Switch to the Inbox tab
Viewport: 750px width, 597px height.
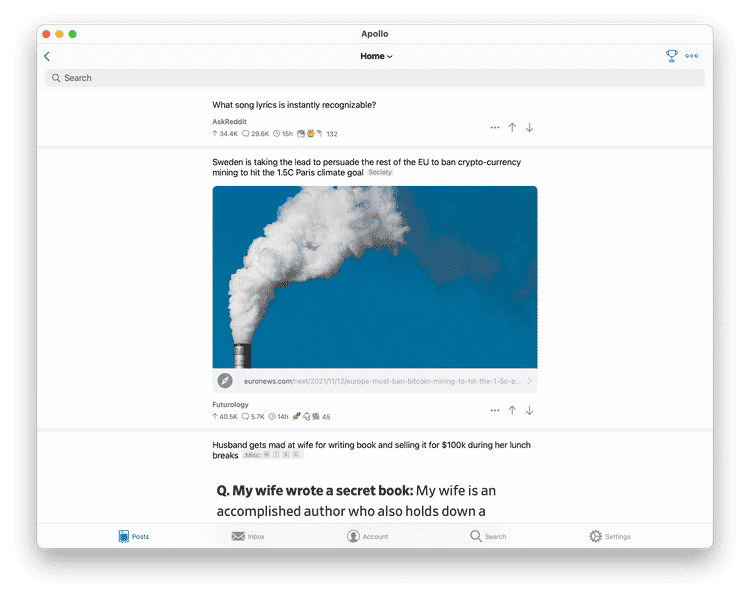pyautogui.click(x=248, y=536)
